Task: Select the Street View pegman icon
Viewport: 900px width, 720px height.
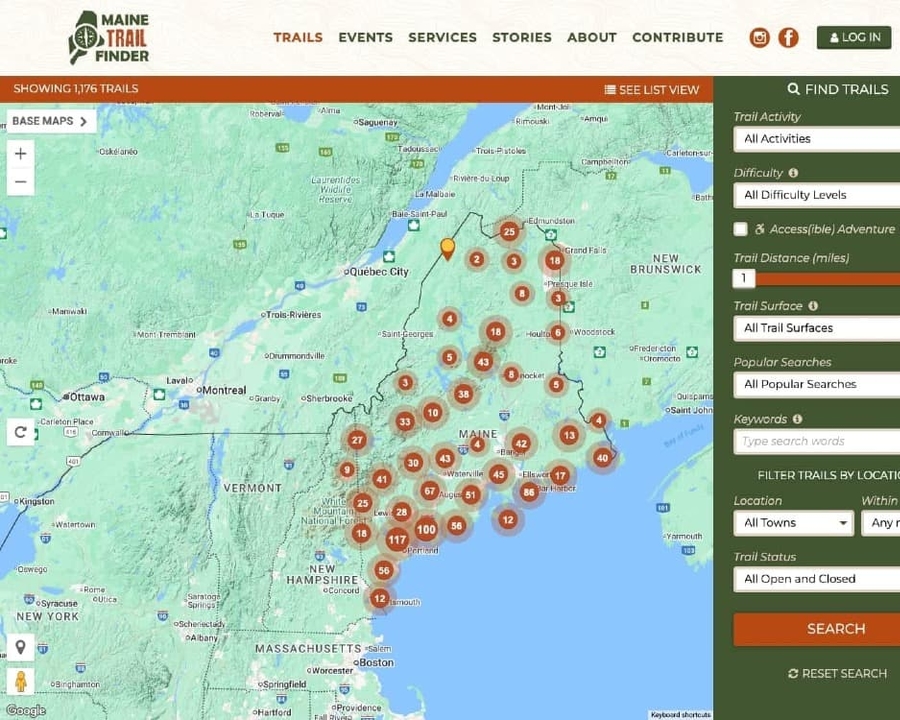Action: (20, 681)
